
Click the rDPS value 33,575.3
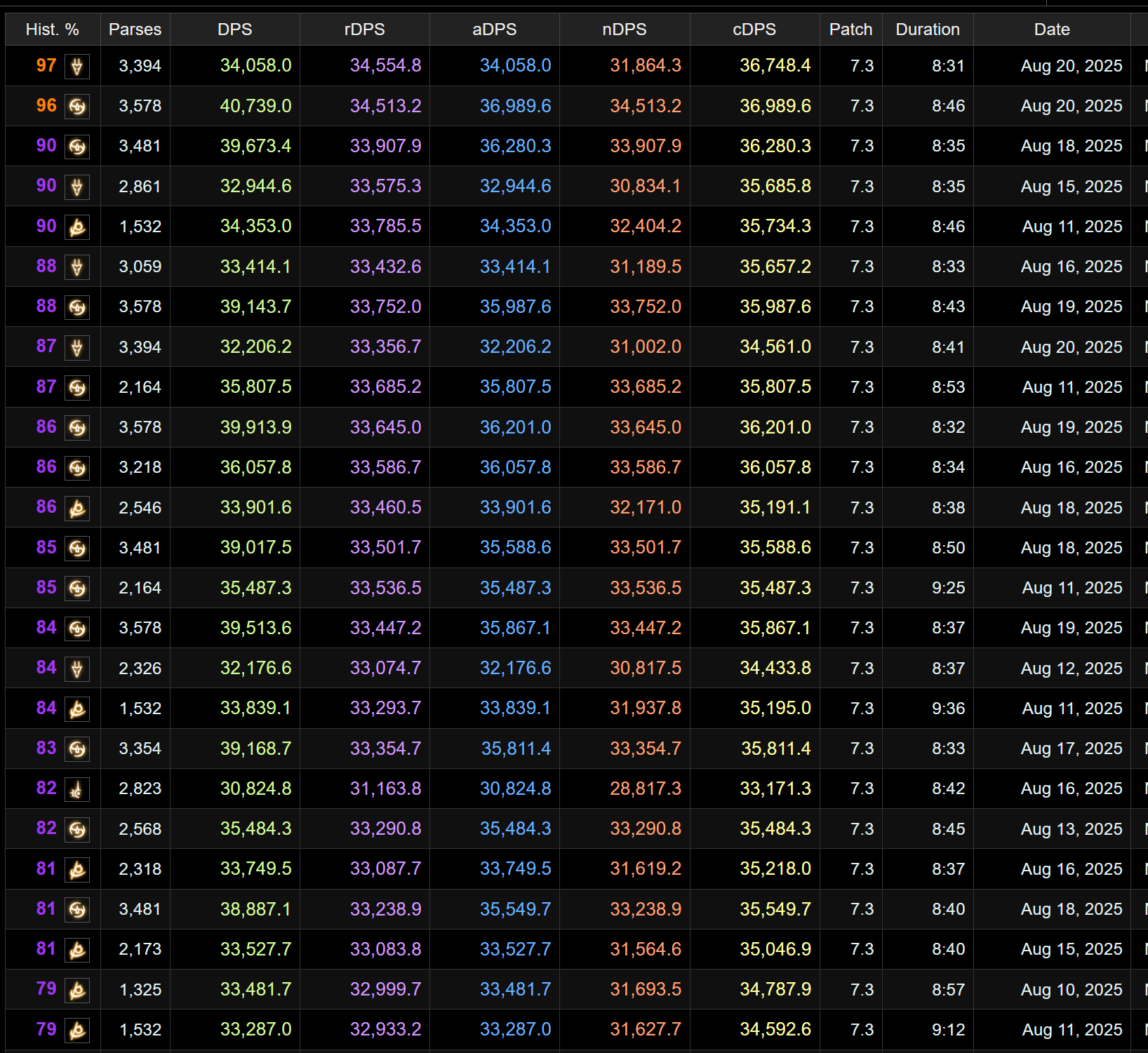click(385, 186)
